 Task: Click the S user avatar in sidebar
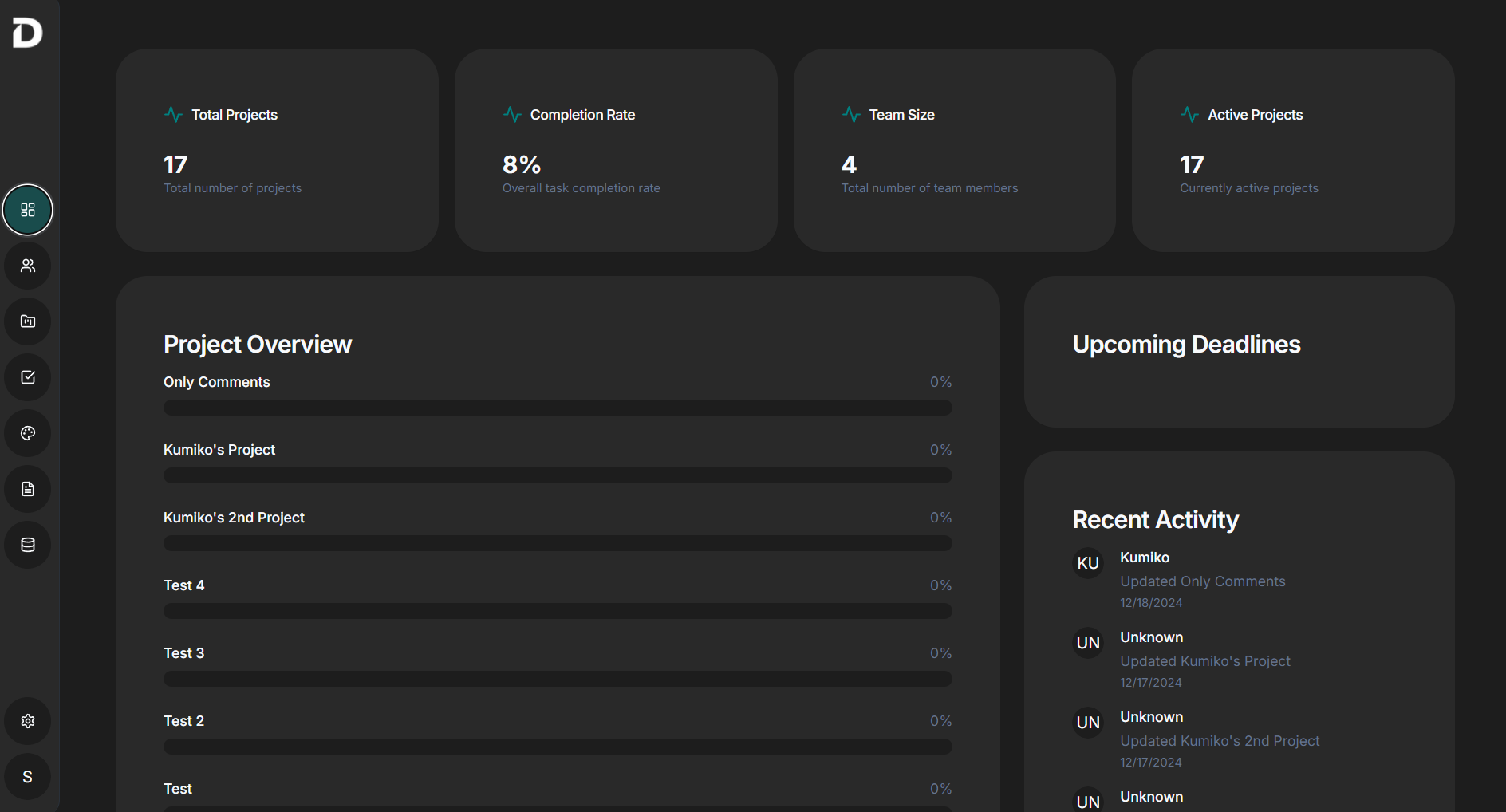pos(28,777)
